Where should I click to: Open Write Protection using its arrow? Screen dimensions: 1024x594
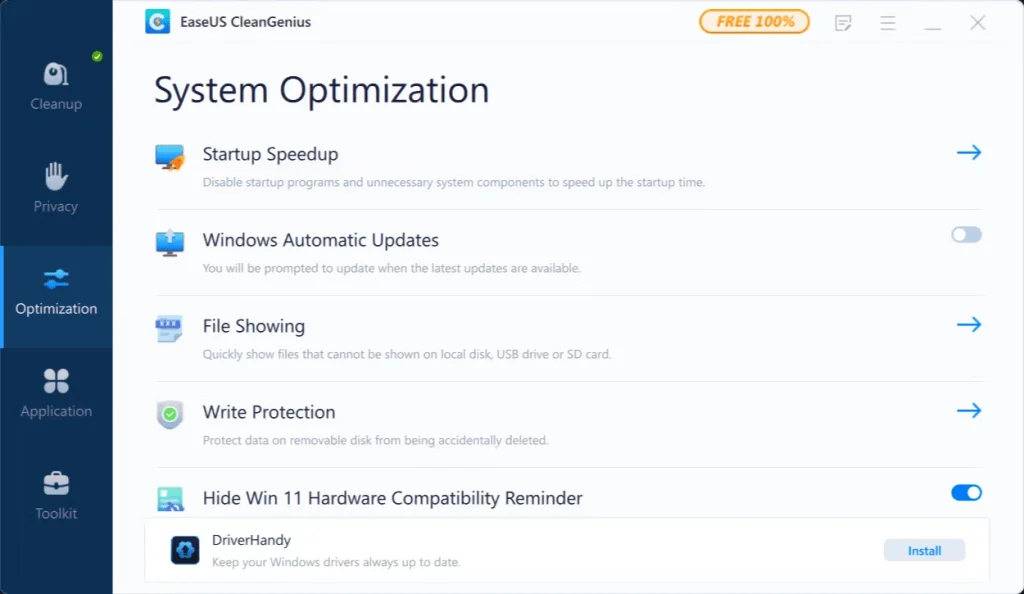[968, 411]
